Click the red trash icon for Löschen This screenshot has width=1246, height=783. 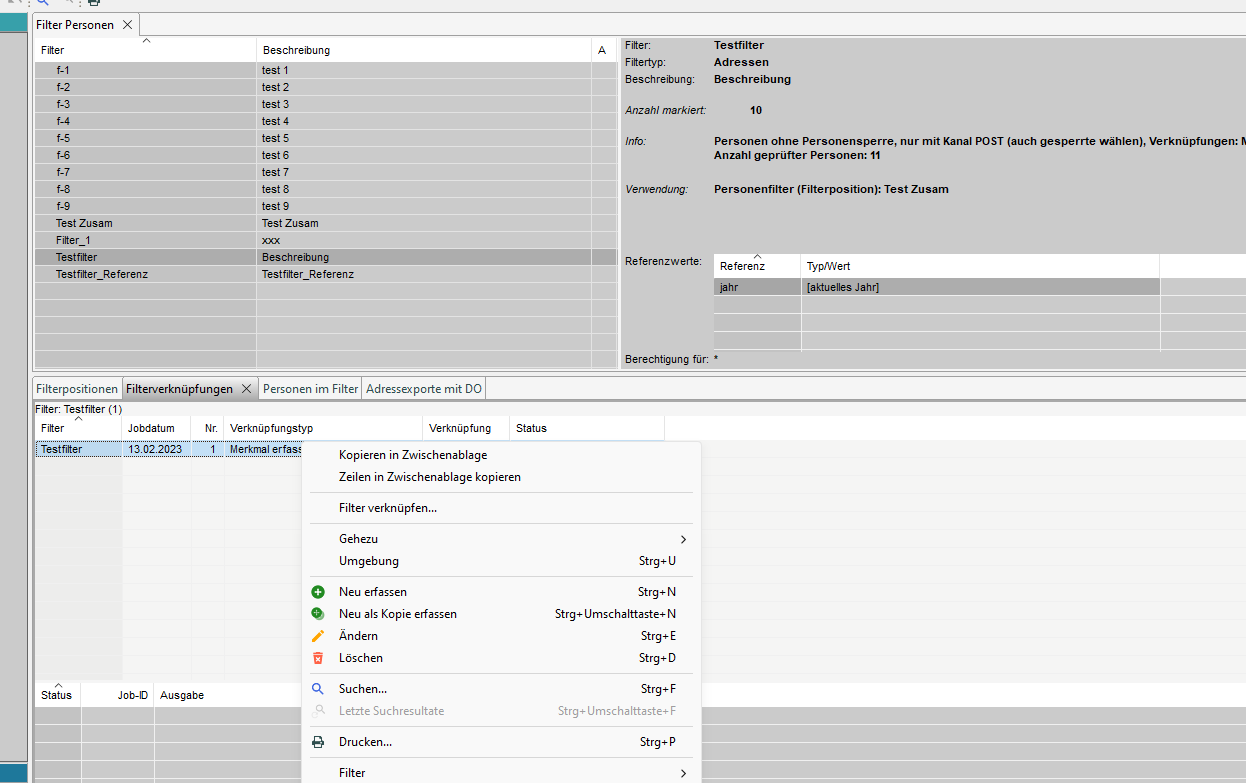pos(318,658)
